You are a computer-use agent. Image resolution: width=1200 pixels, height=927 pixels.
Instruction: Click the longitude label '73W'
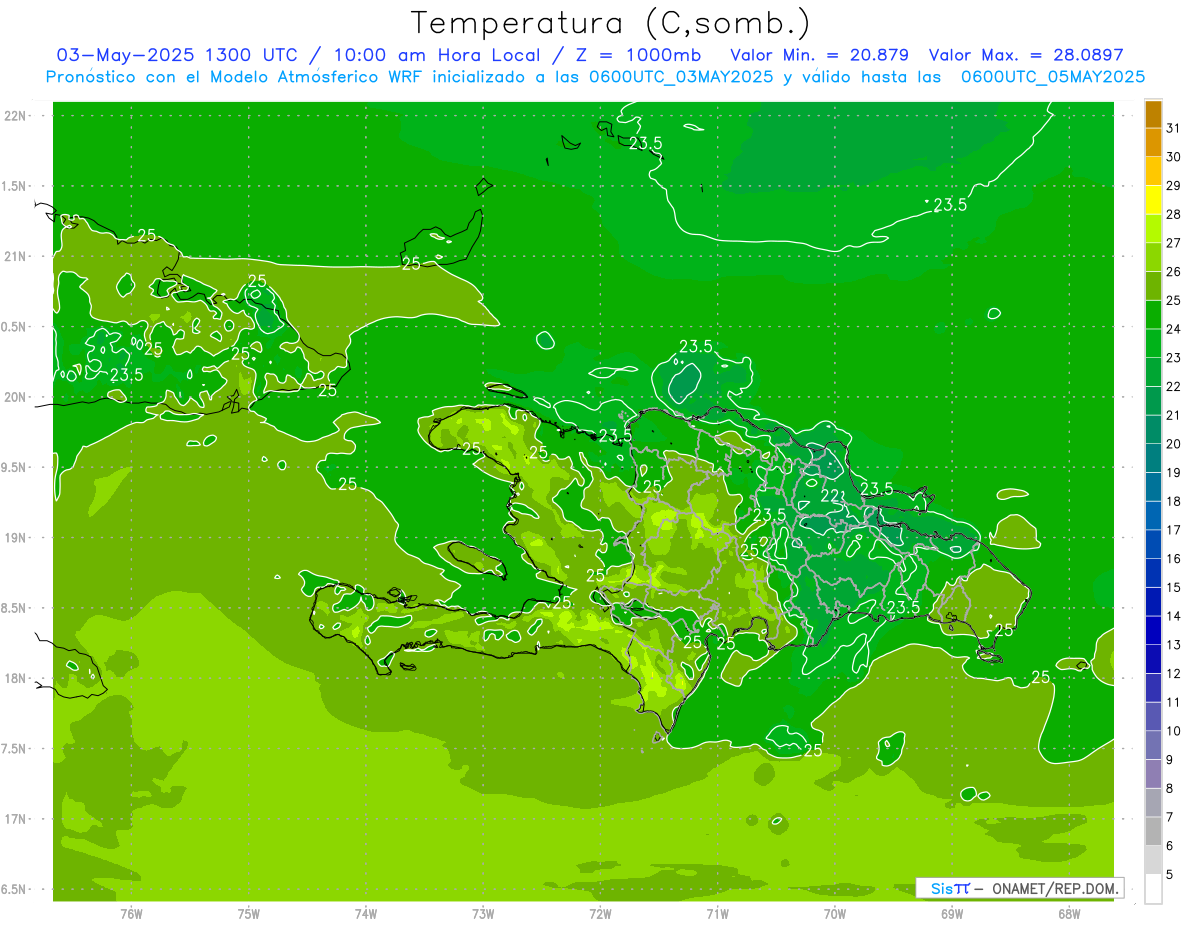pyautogui.click(x=483, y=914)
